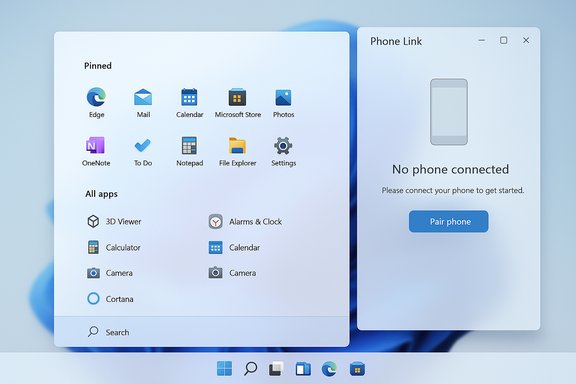Open Notepad from the Pinned grid
Image resolution: width=576 pixels, height=384 pixels.
pyautogui.click(x=189, y=151)
